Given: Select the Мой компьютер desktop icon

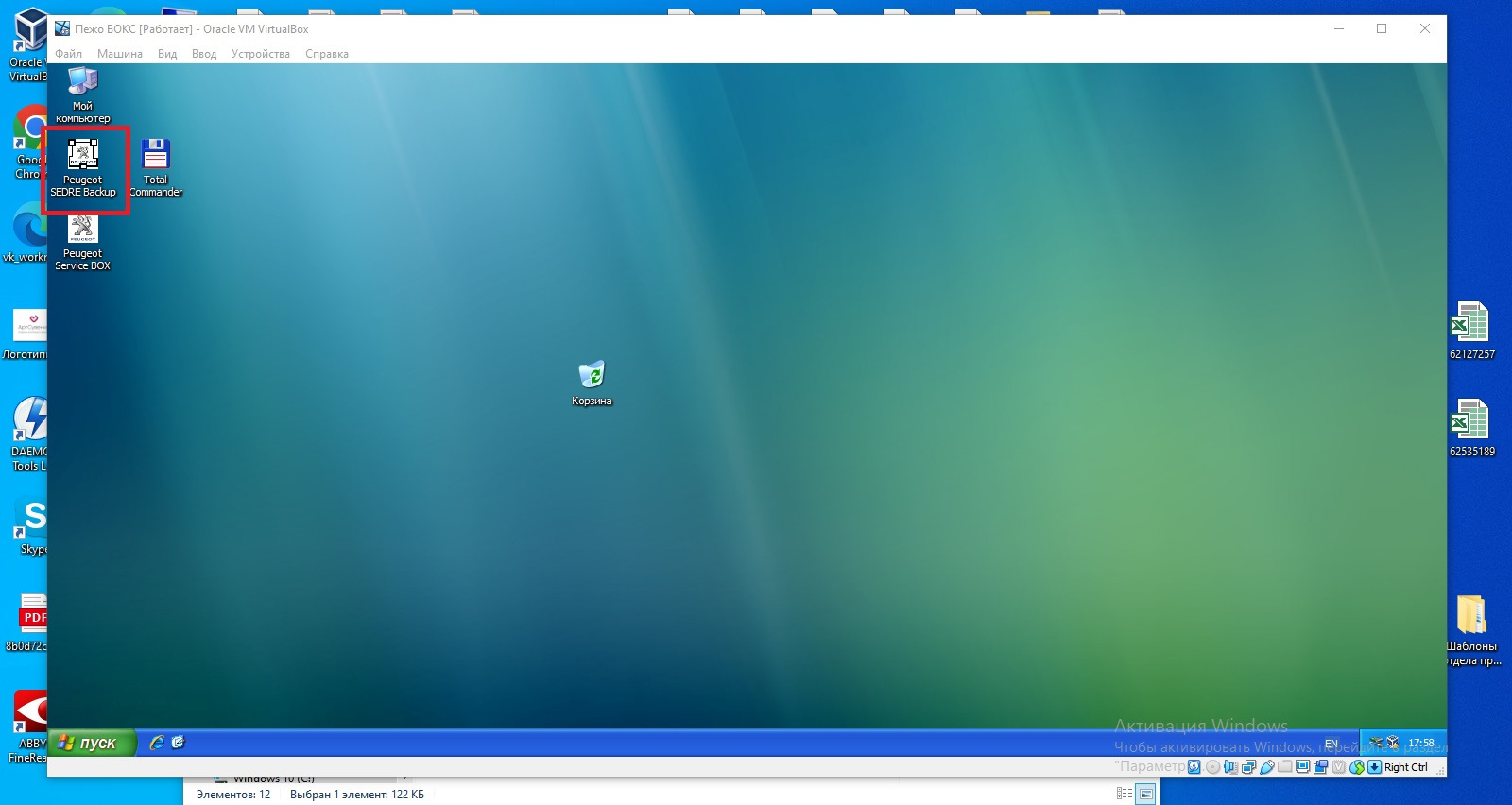Looking at the screenshot, I should pyautogui.click(x=83, y=95).
